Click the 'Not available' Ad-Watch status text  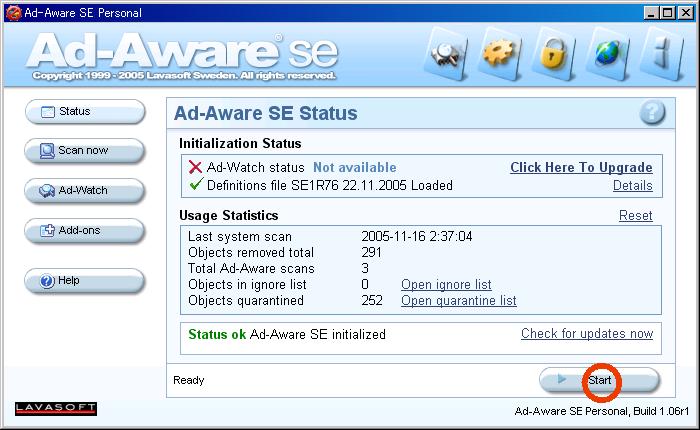coord(354,167)
